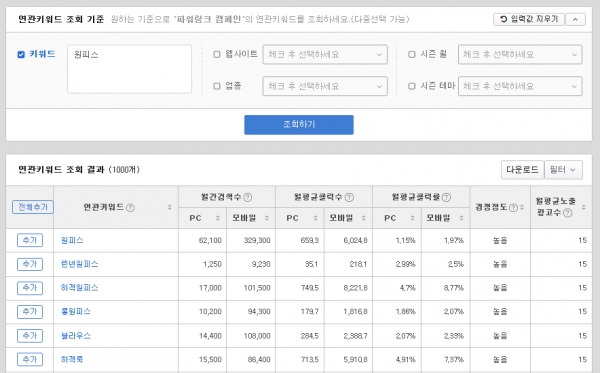Click the 다운로드 button

point(522,169)
